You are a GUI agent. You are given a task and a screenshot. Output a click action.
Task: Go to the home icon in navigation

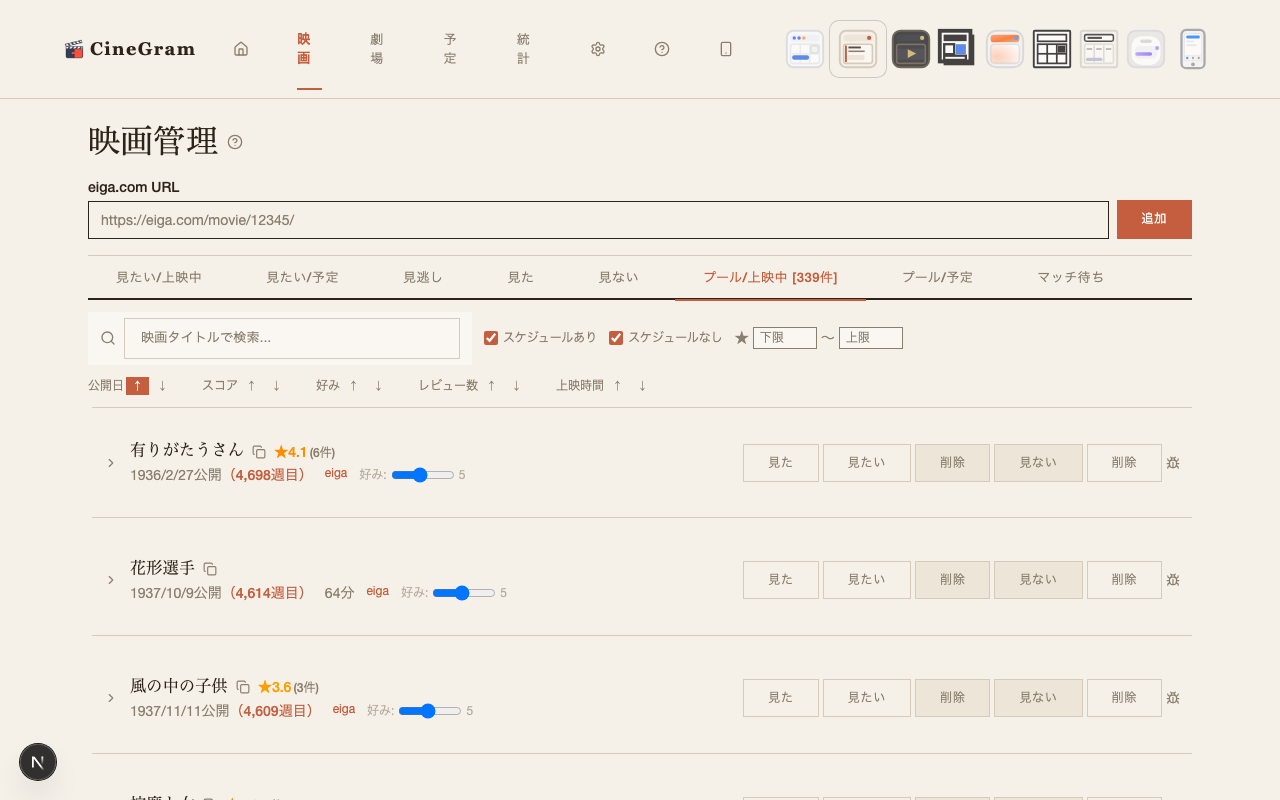[241, 49]
